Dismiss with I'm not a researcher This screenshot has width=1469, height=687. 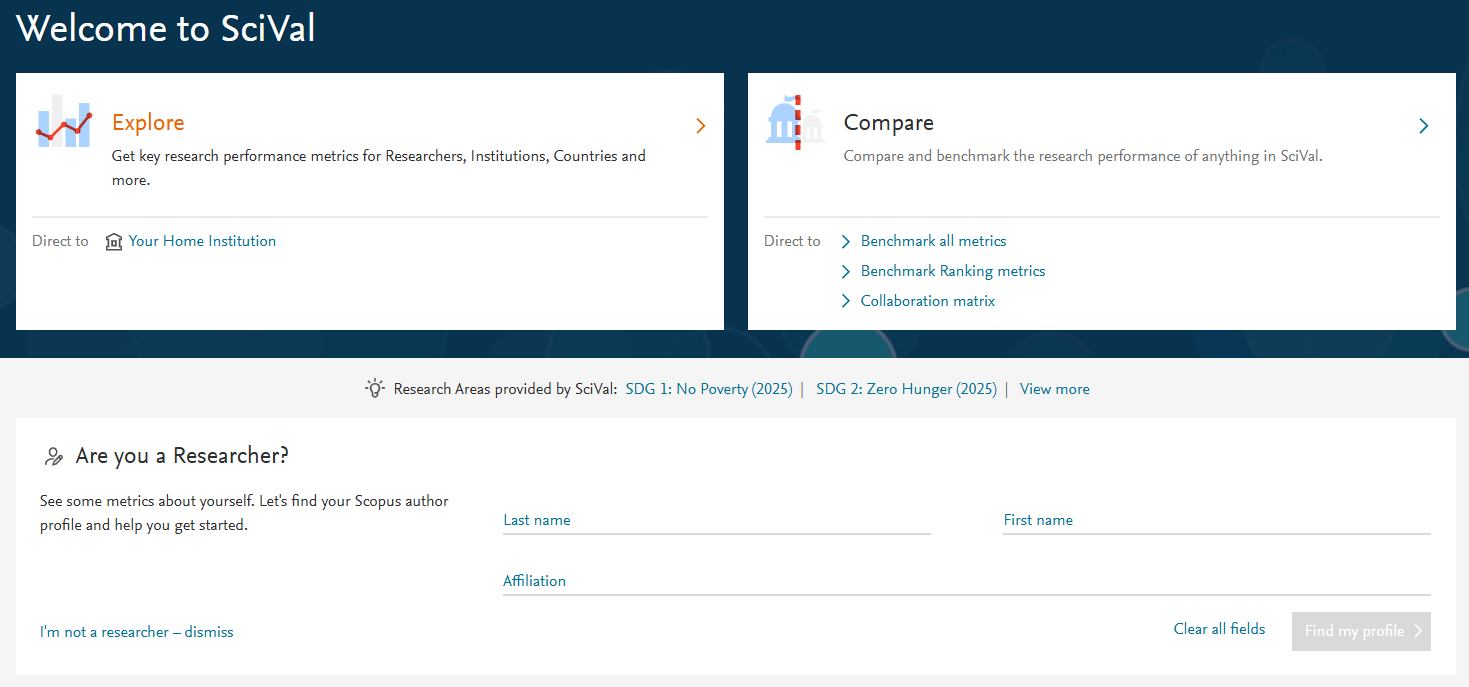click(x=137, y=632)
